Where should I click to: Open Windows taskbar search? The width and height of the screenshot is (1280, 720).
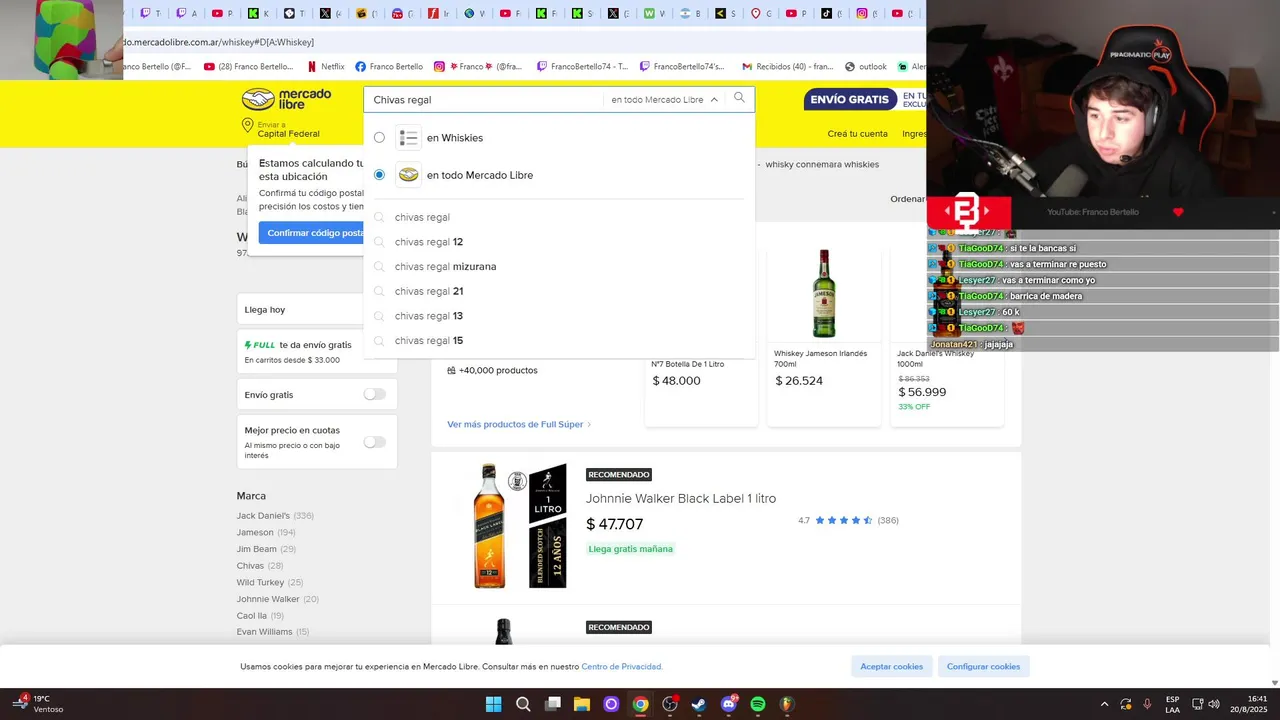point(523,704)
